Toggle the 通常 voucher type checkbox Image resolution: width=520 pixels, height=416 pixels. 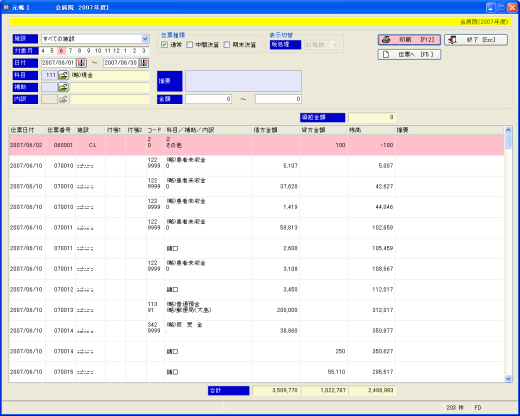tap(164, 45)
